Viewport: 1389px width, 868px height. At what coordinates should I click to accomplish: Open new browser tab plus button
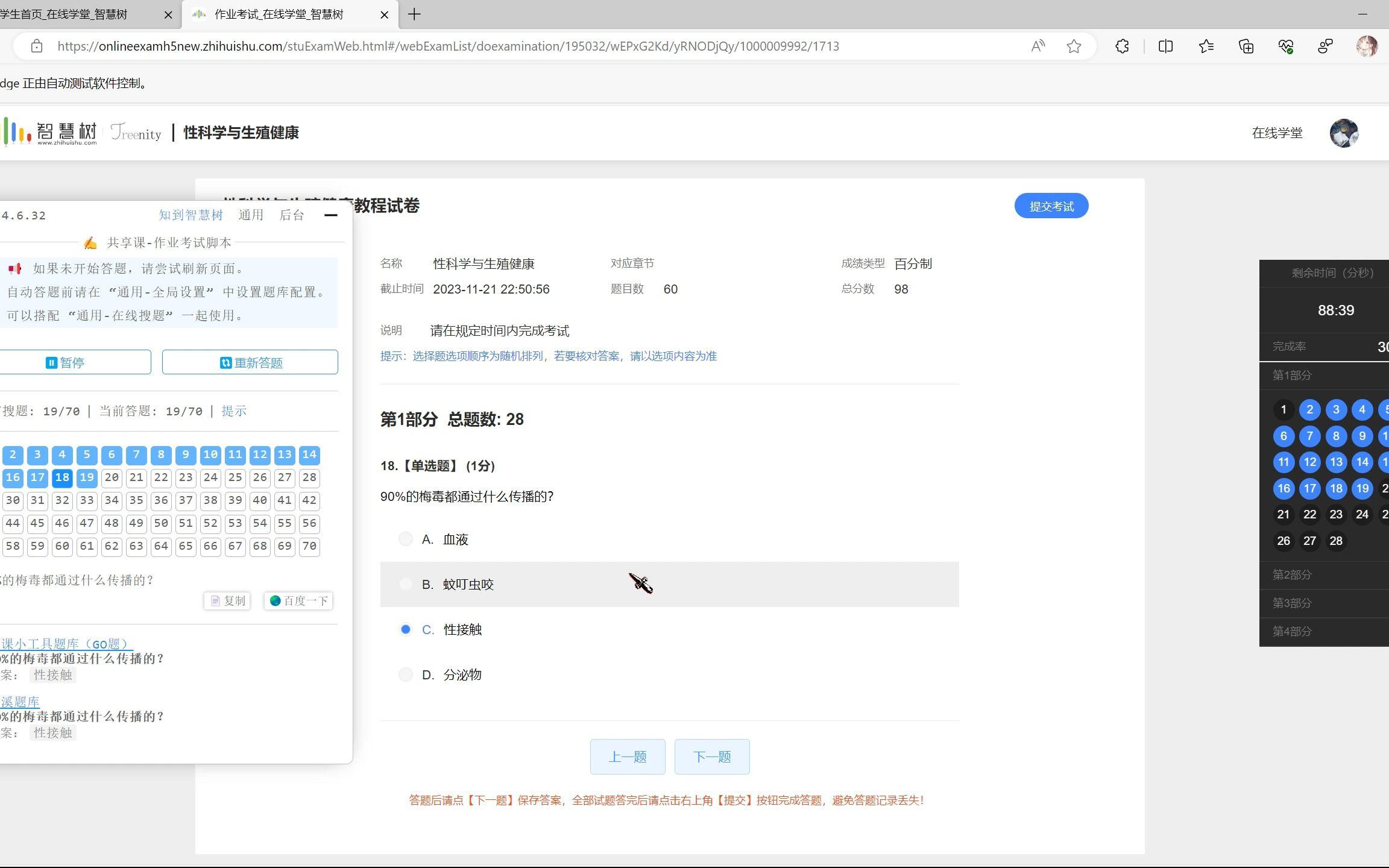click(414, 14)
